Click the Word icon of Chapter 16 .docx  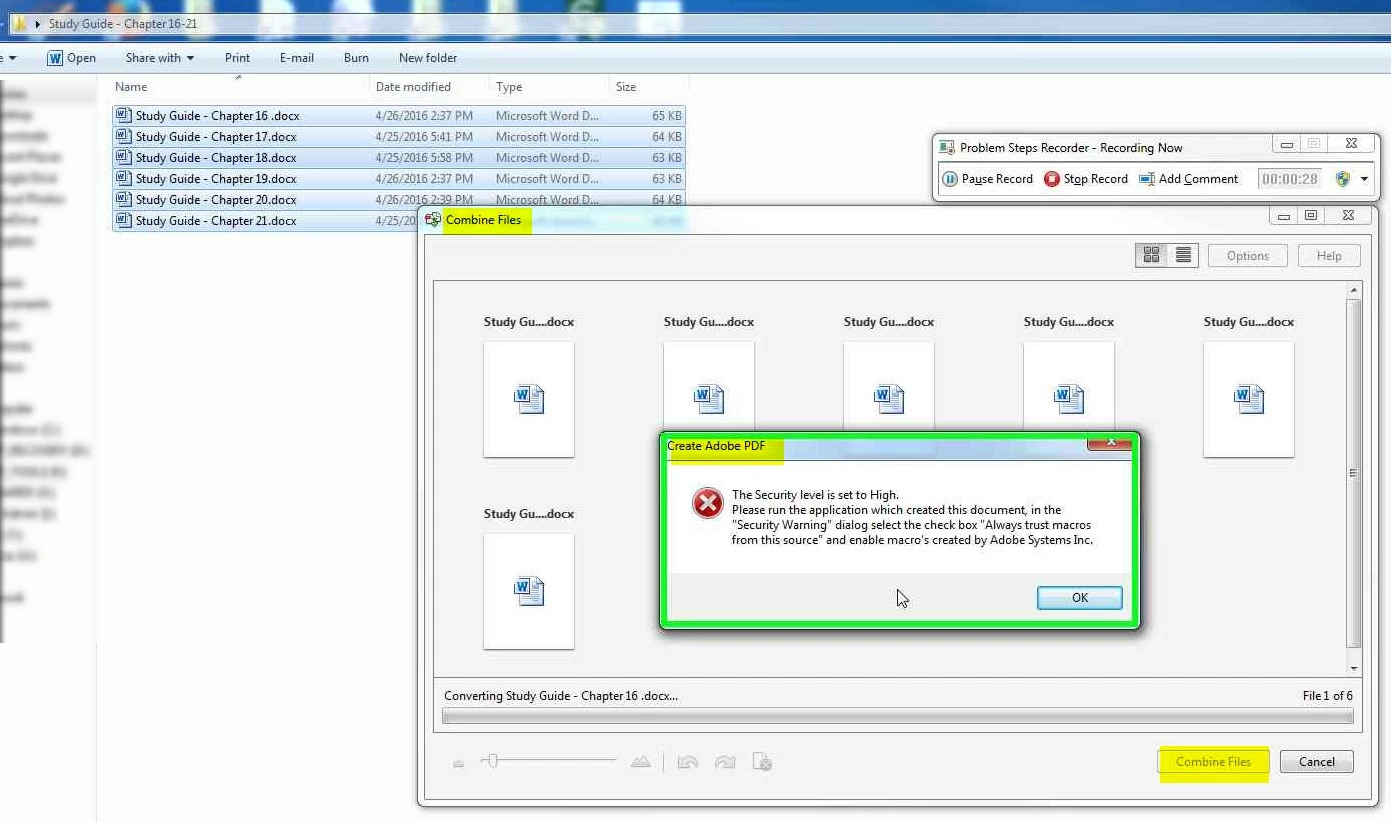(x=124, y=115)
